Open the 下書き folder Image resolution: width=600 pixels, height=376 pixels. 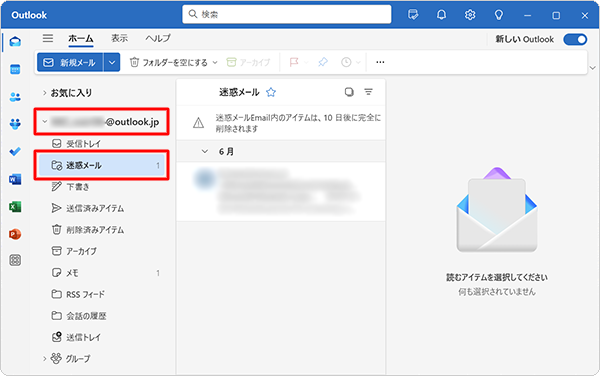101,187
